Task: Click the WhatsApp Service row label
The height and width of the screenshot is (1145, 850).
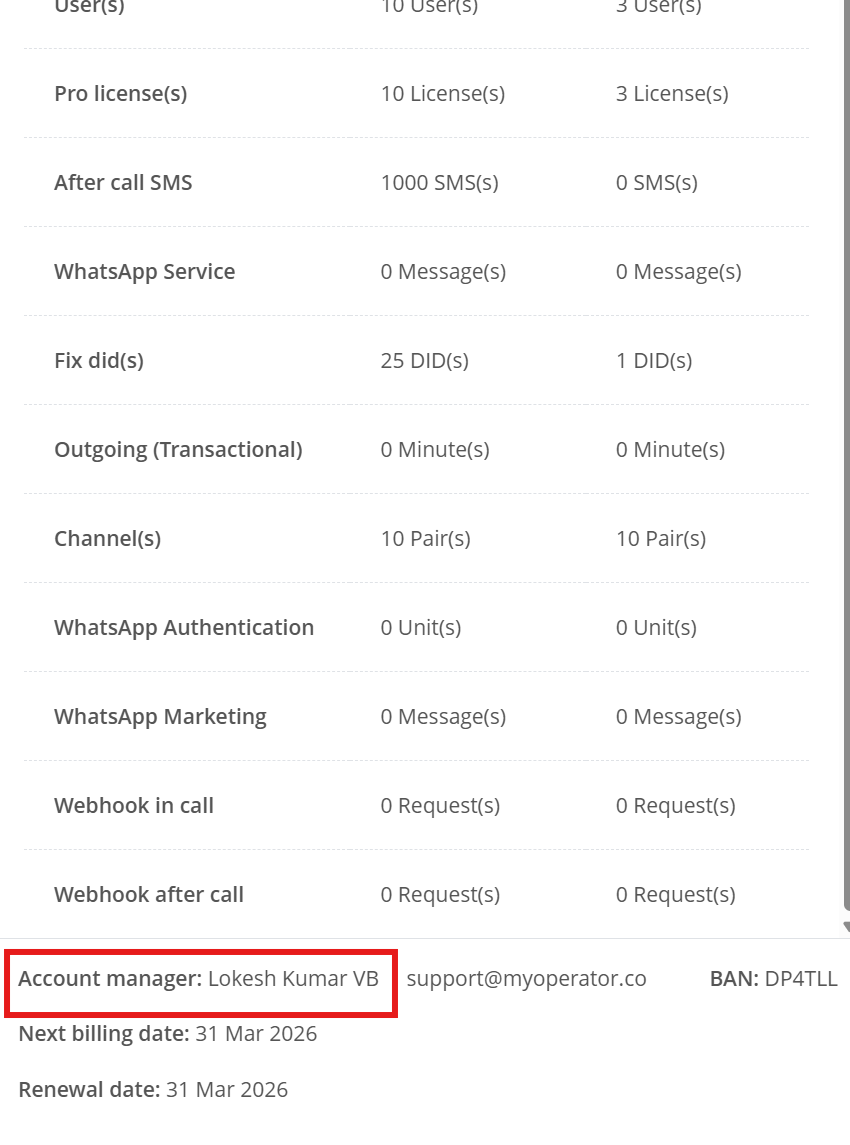Action: point(144,271)
